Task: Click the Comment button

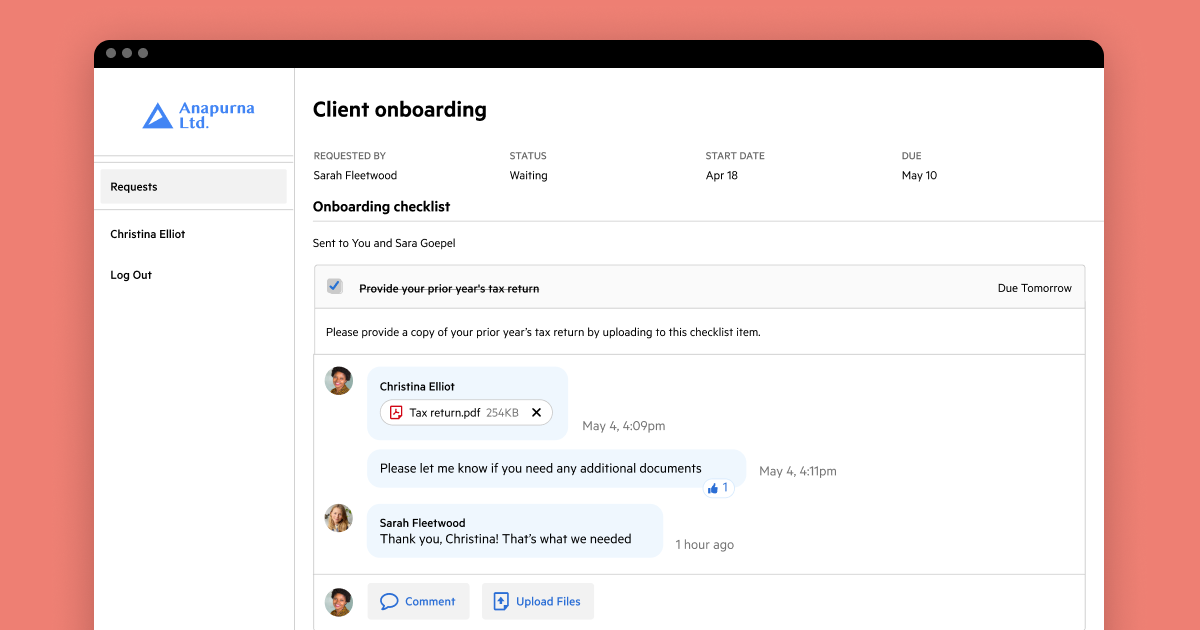Action: [x=418, y=601]
